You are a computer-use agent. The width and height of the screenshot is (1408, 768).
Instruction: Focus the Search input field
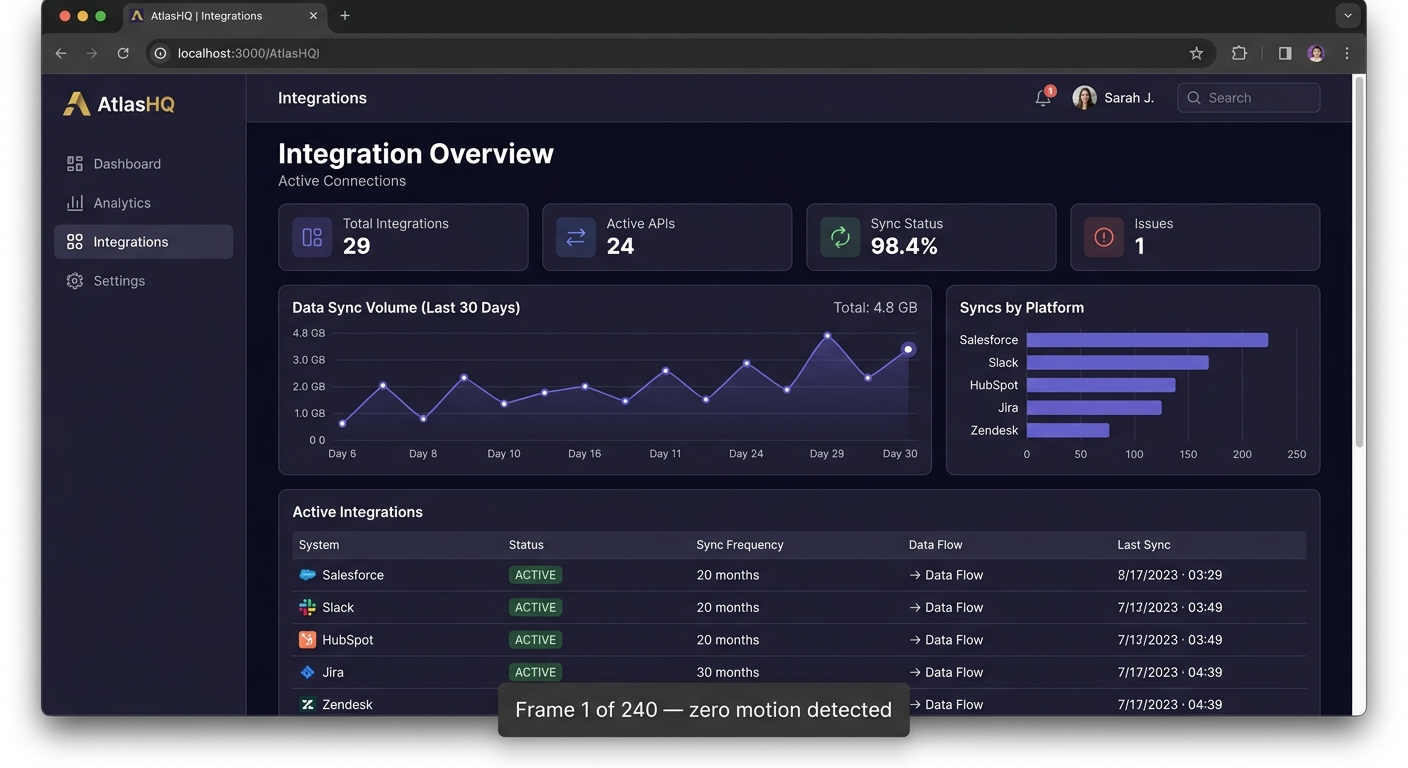click(x=1249, y=98)
